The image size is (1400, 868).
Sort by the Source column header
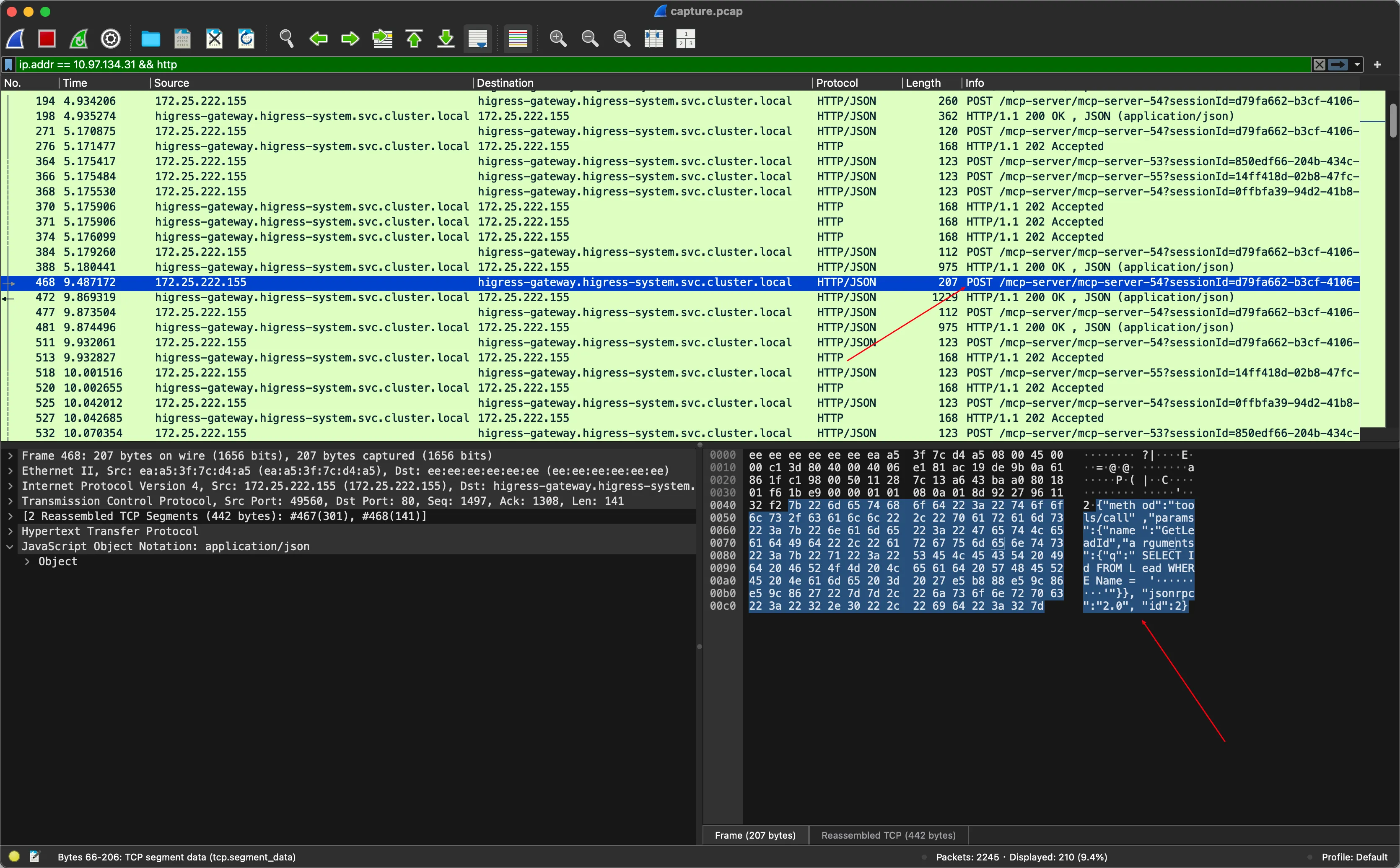point(311,83)
